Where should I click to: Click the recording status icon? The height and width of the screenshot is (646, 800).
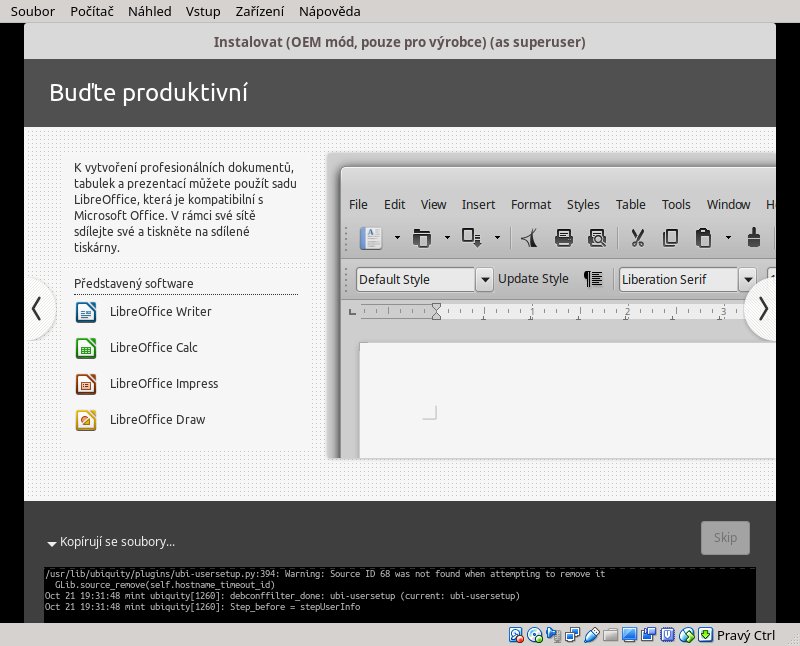[x=648, y=635]
